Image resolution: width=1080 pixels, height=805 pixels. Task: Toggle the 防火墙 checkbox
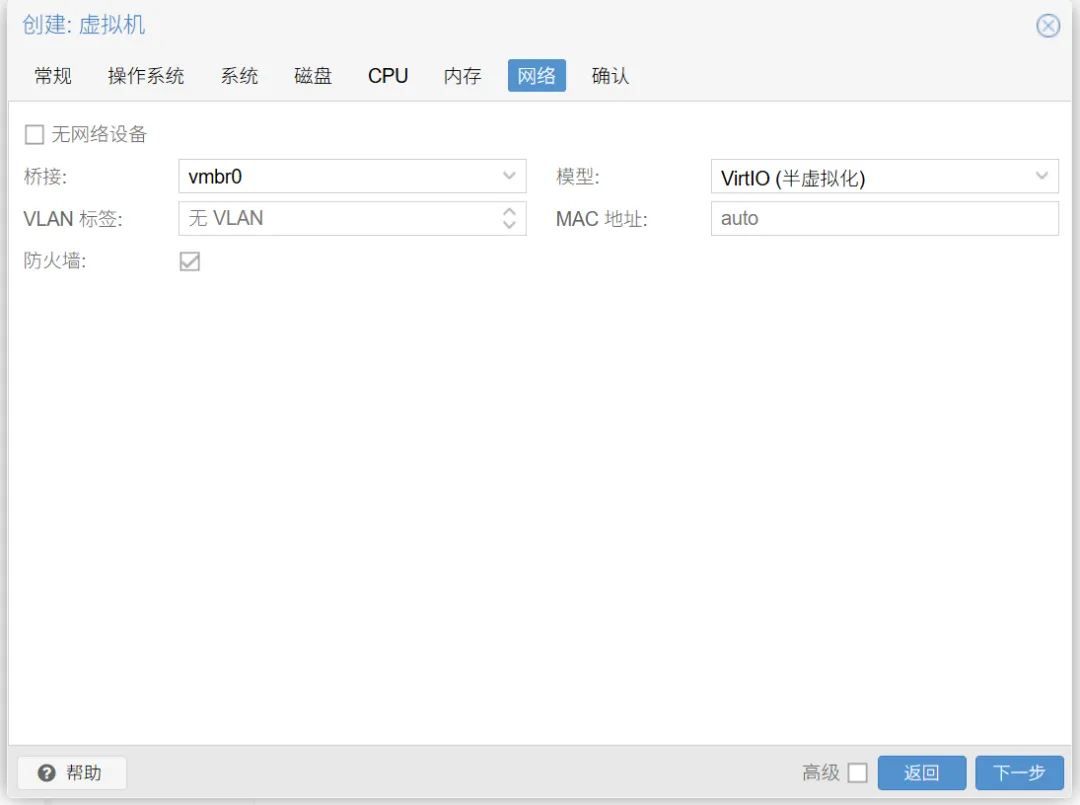pos(189,261)
